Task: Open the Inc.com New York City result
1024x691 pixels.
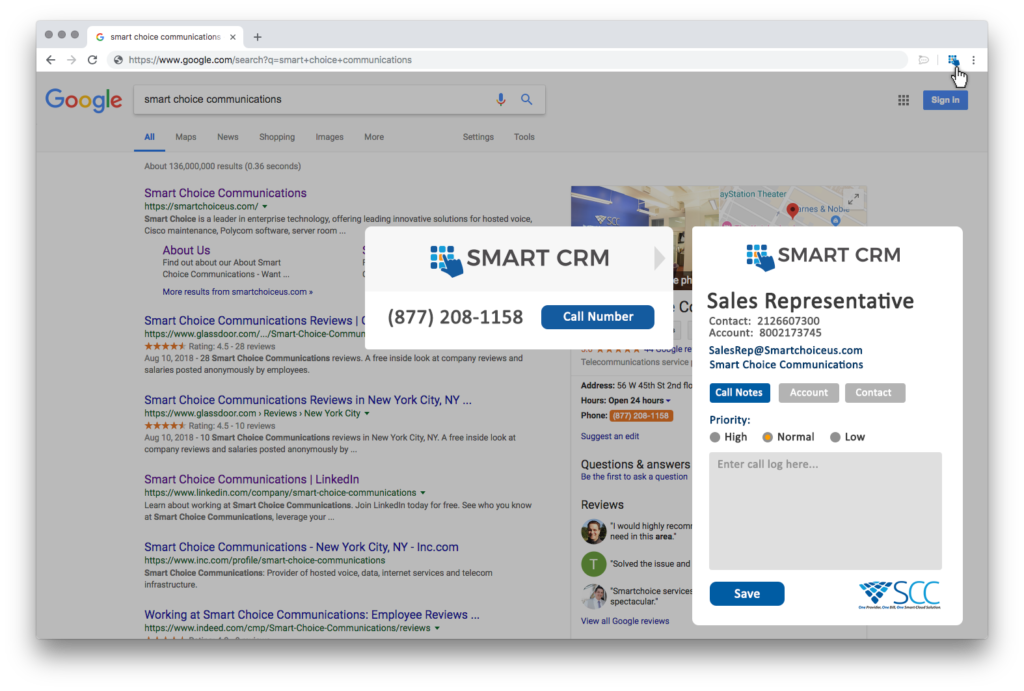Action: coord(301,547)
